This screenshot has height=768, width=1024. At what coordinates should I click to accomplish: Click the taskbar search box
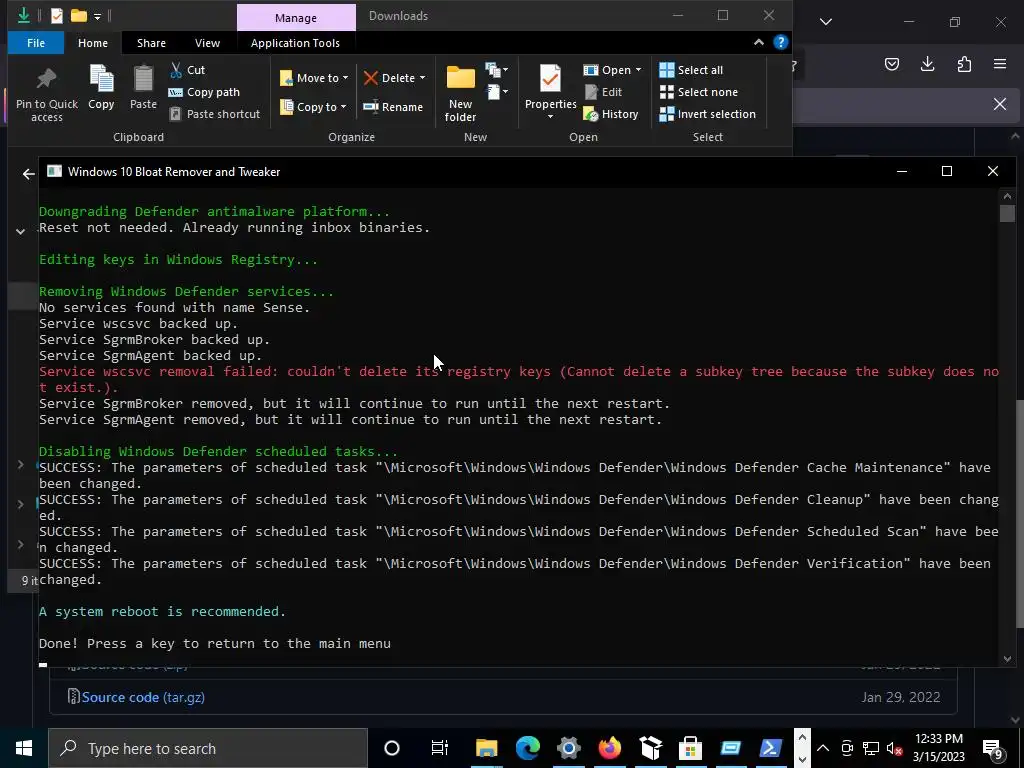tap(208, 748)
